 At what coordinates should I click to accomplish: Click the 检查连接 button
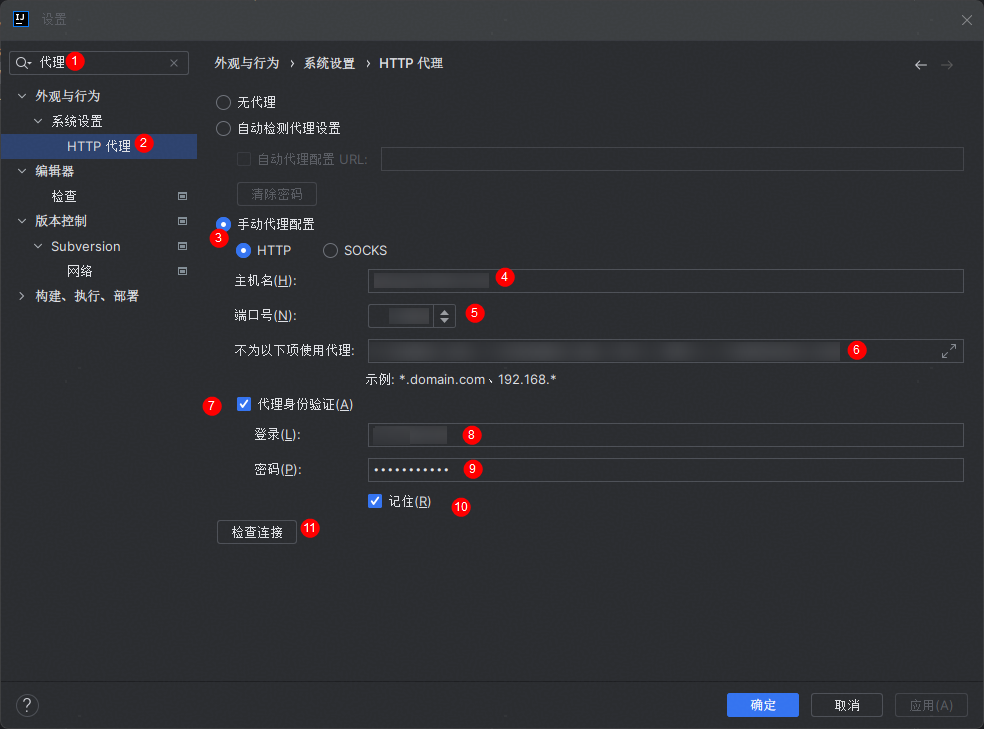(x=257, y=533)
